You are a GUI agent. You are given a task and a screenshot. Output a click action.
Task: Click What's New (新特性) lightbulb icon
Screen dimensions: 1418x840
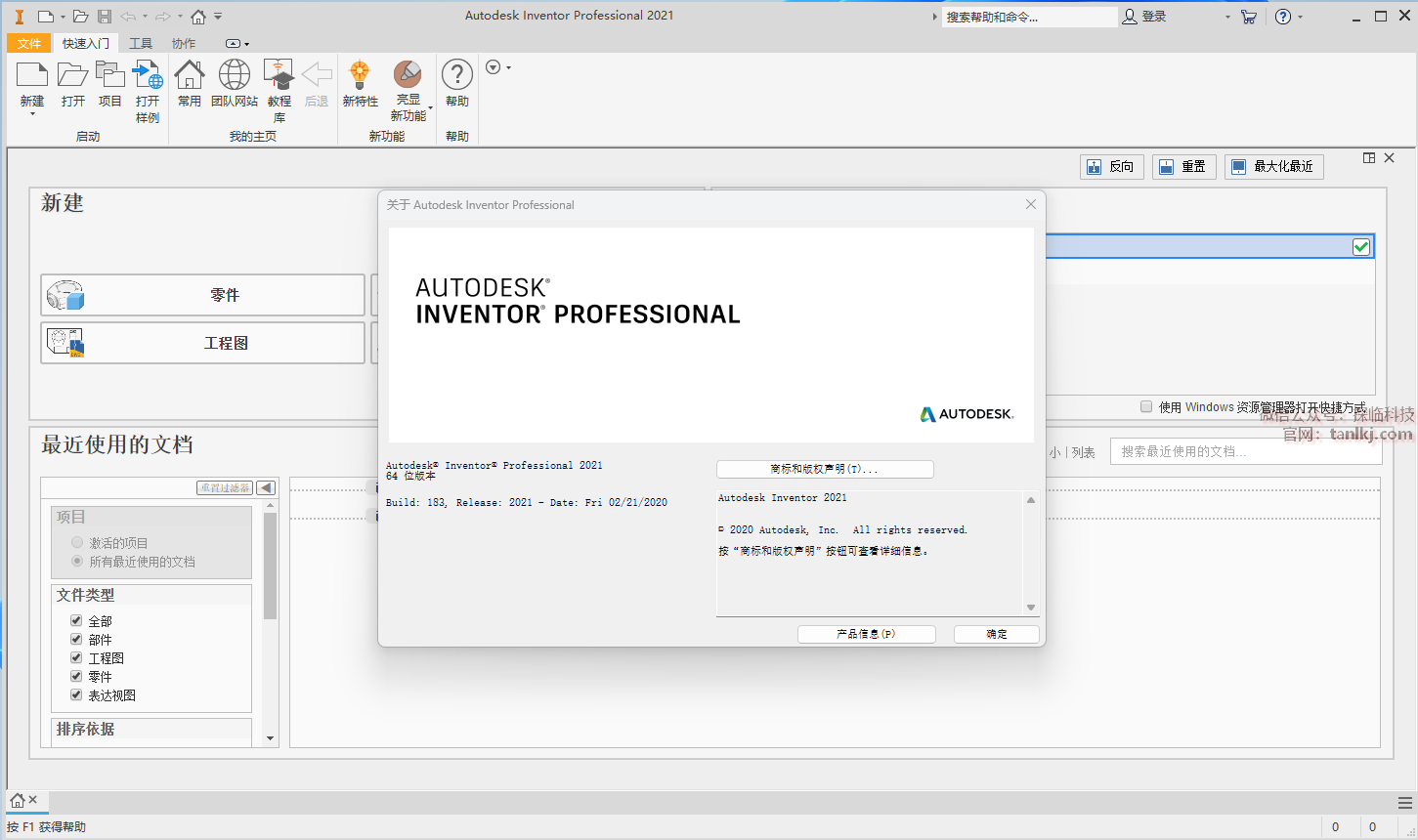(x=360, y=76)
